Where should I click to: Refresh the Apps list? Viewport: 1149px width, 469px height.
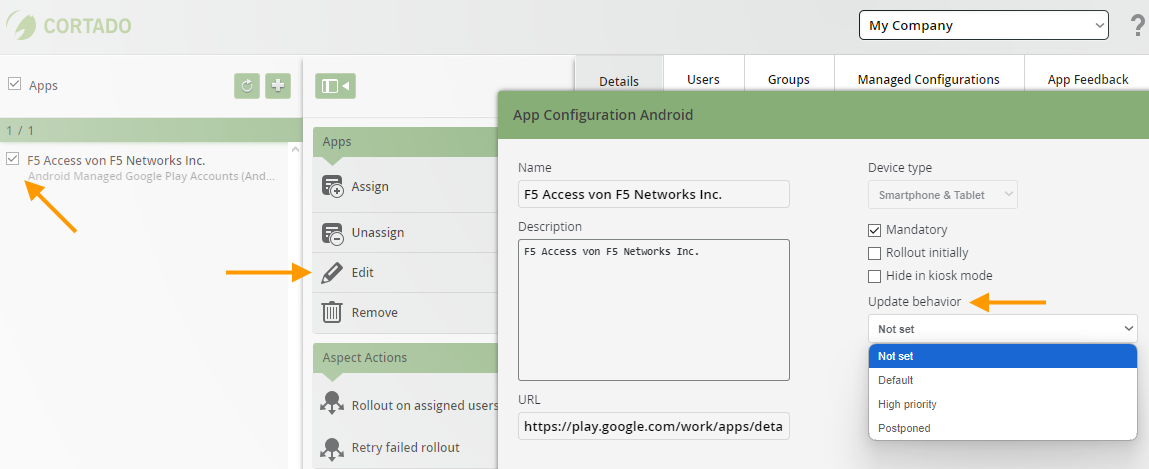(x=247, y=86)
